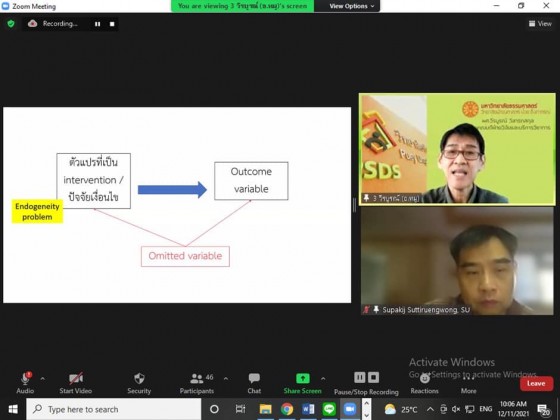Expand audio options caret next to Audio

(43, 379)
